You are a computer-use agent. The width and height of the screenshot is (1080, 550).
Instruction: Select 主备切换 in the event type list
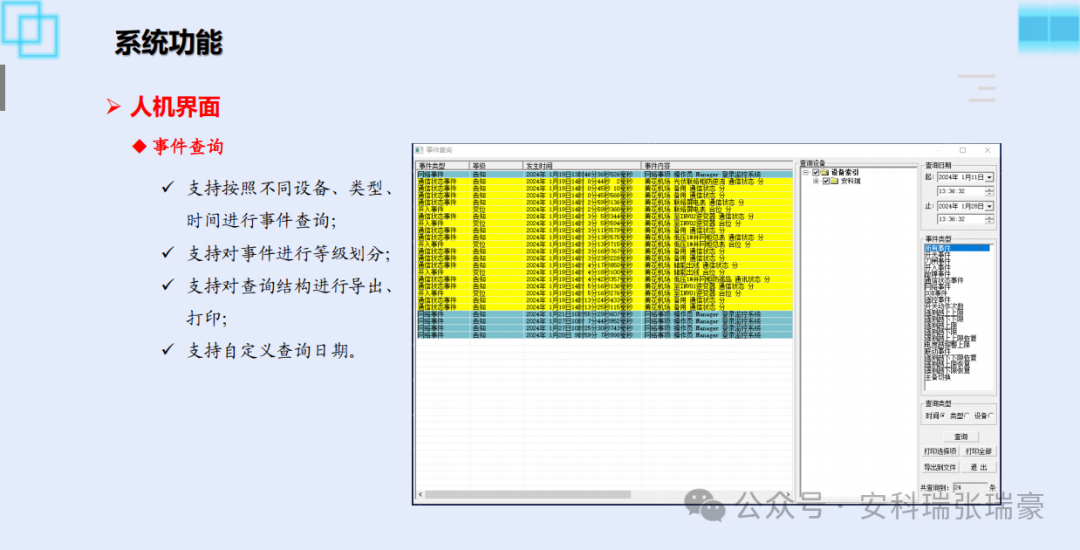937,377
